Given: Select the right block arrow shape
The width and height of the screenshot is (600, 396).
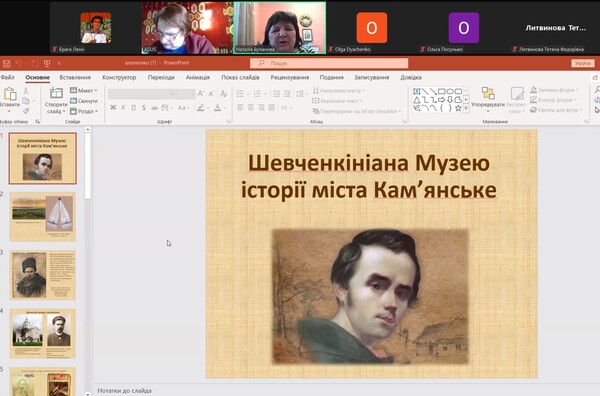Looking at the screenshot, I should 441,100.
